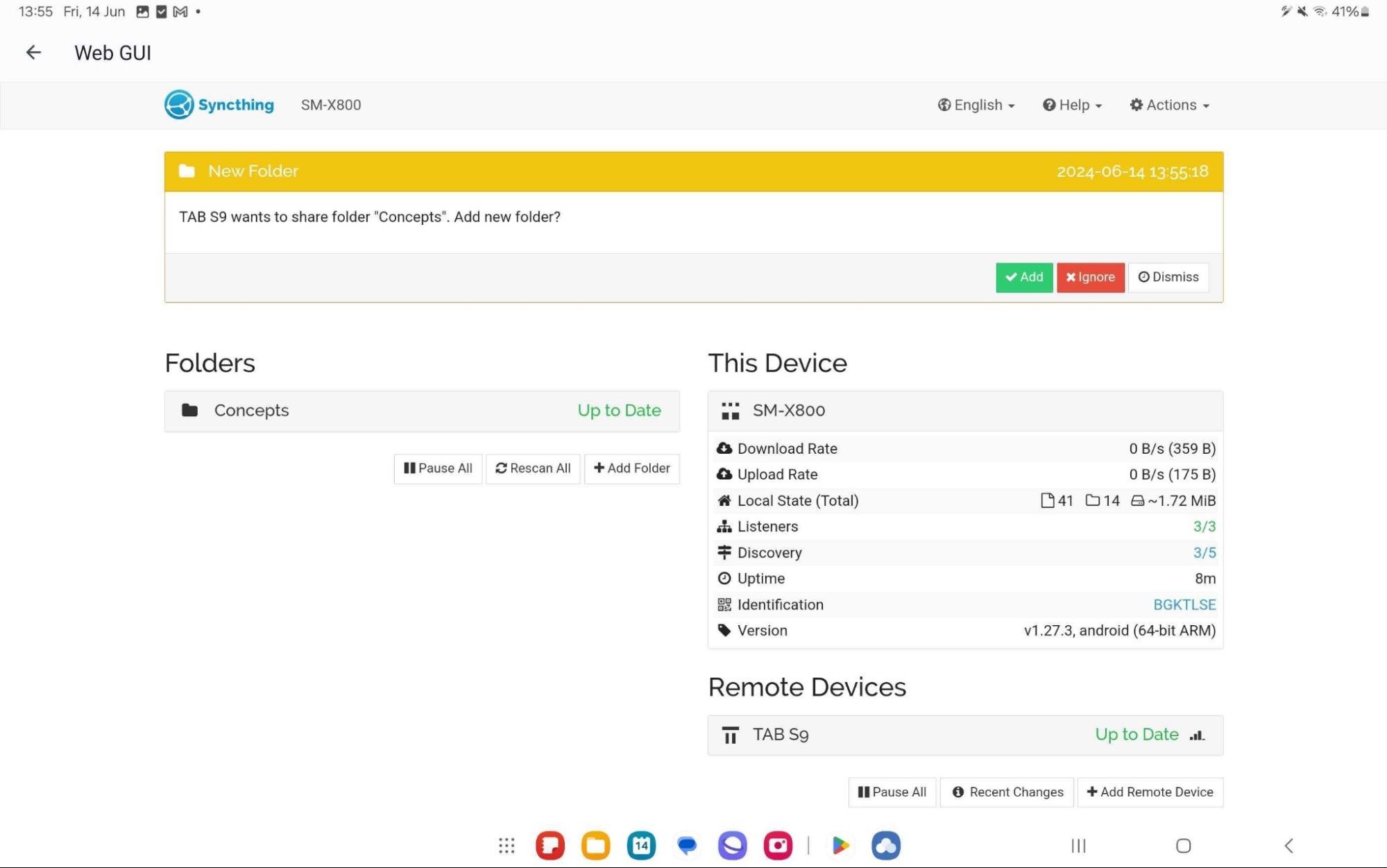Viewport: 1387px width, 868px height.
Task: Open the BGKTLSE identification link
Action: (x=1184, y=605)
